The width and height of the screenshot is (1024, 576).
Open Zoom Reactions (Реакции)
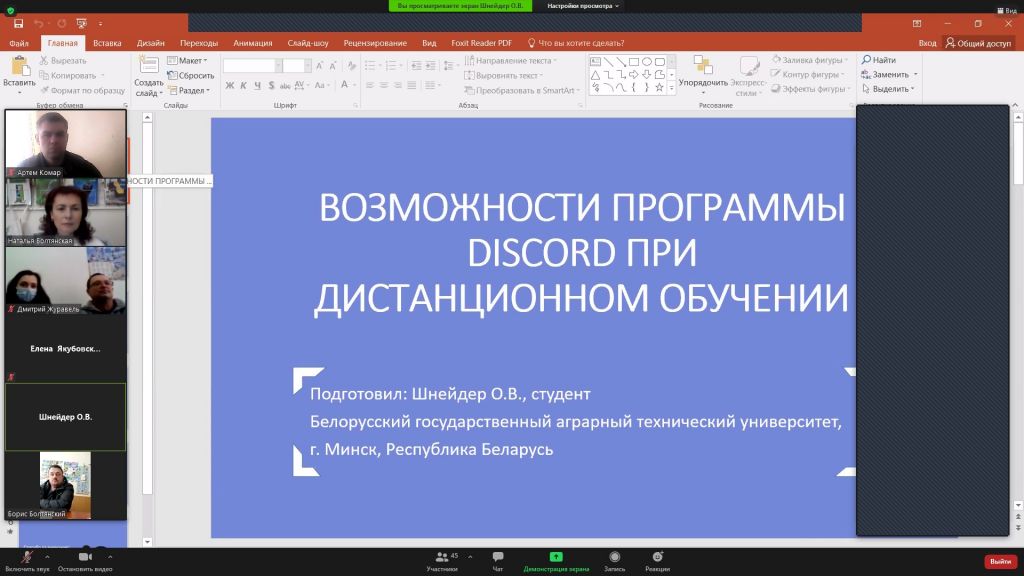pos(657,557)
